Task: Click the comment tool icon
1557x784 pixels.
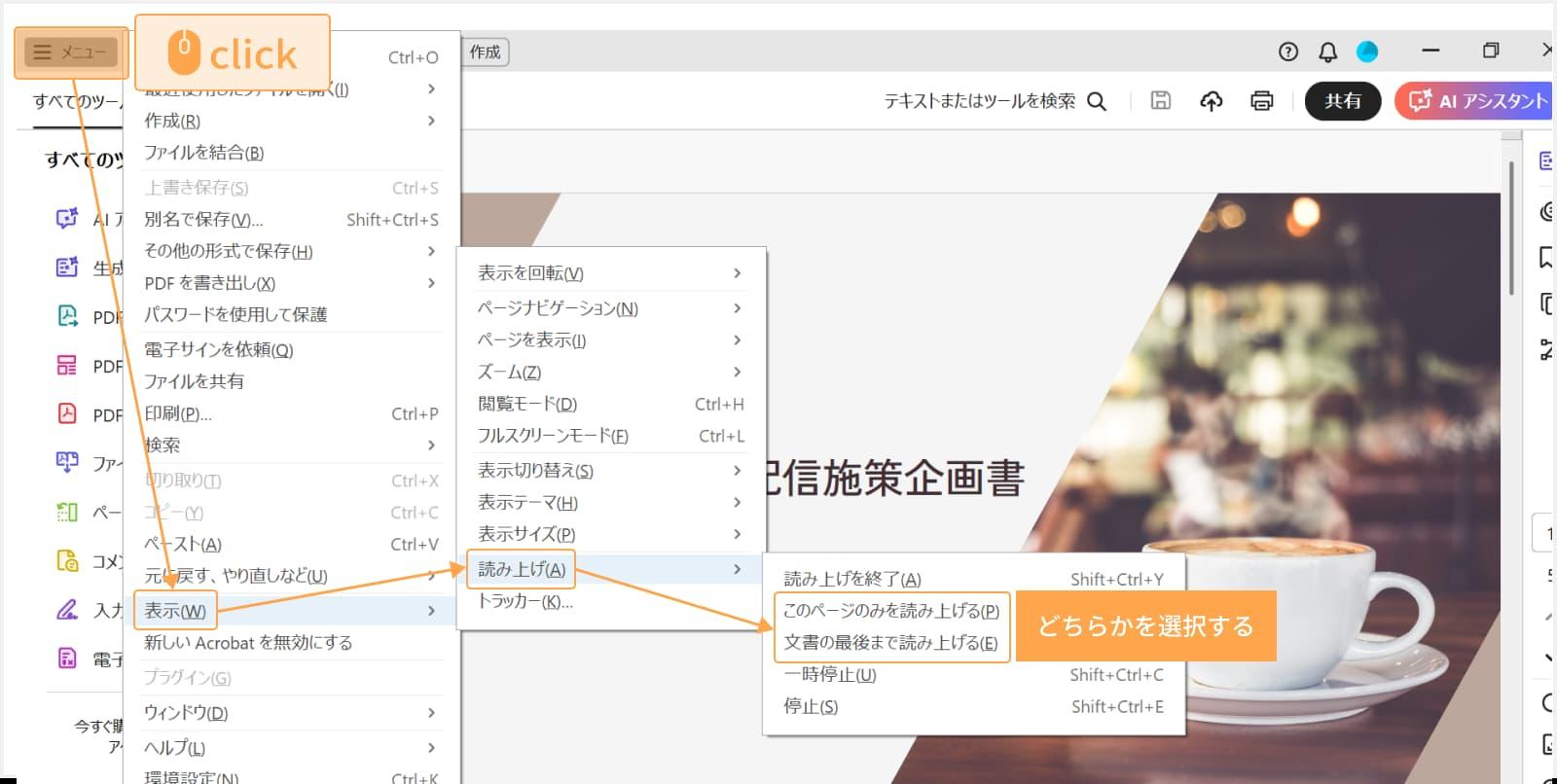Action: [66, 560]
